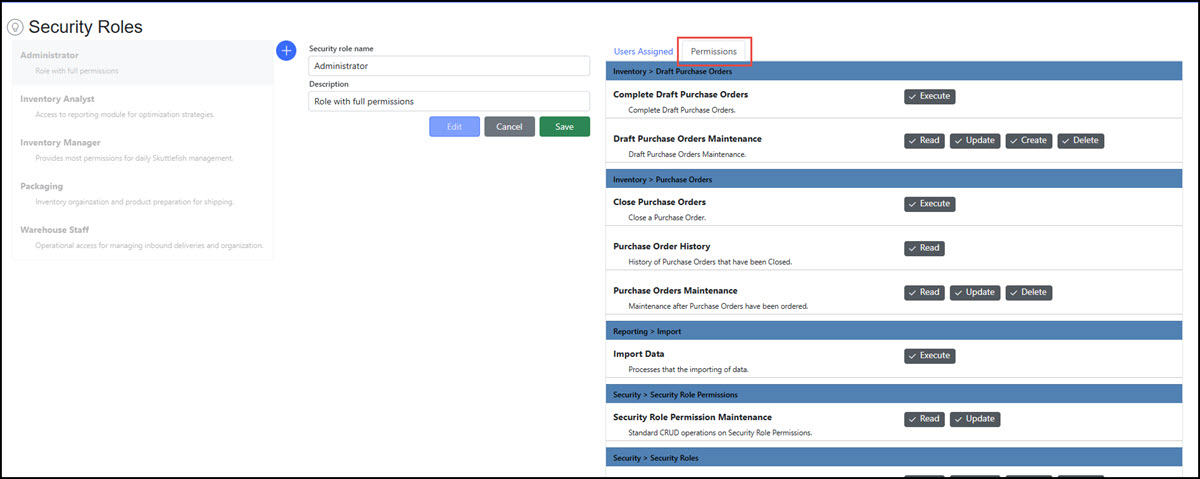The width and height of the screenshot is (1200, 479).
Task: Click the Description input field
Action: (x=449, y=101)
